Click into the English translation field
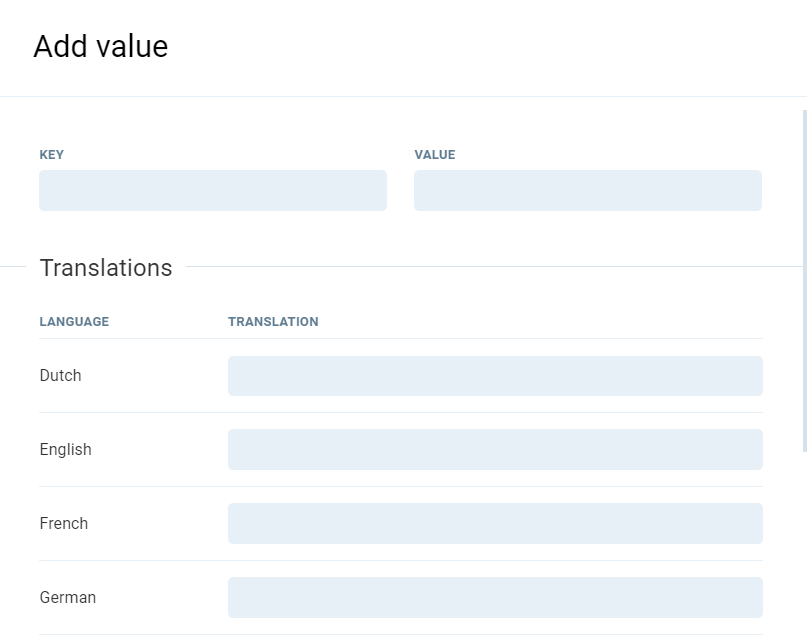The height and width of the screenshot is (640, 807). [495, 450]
